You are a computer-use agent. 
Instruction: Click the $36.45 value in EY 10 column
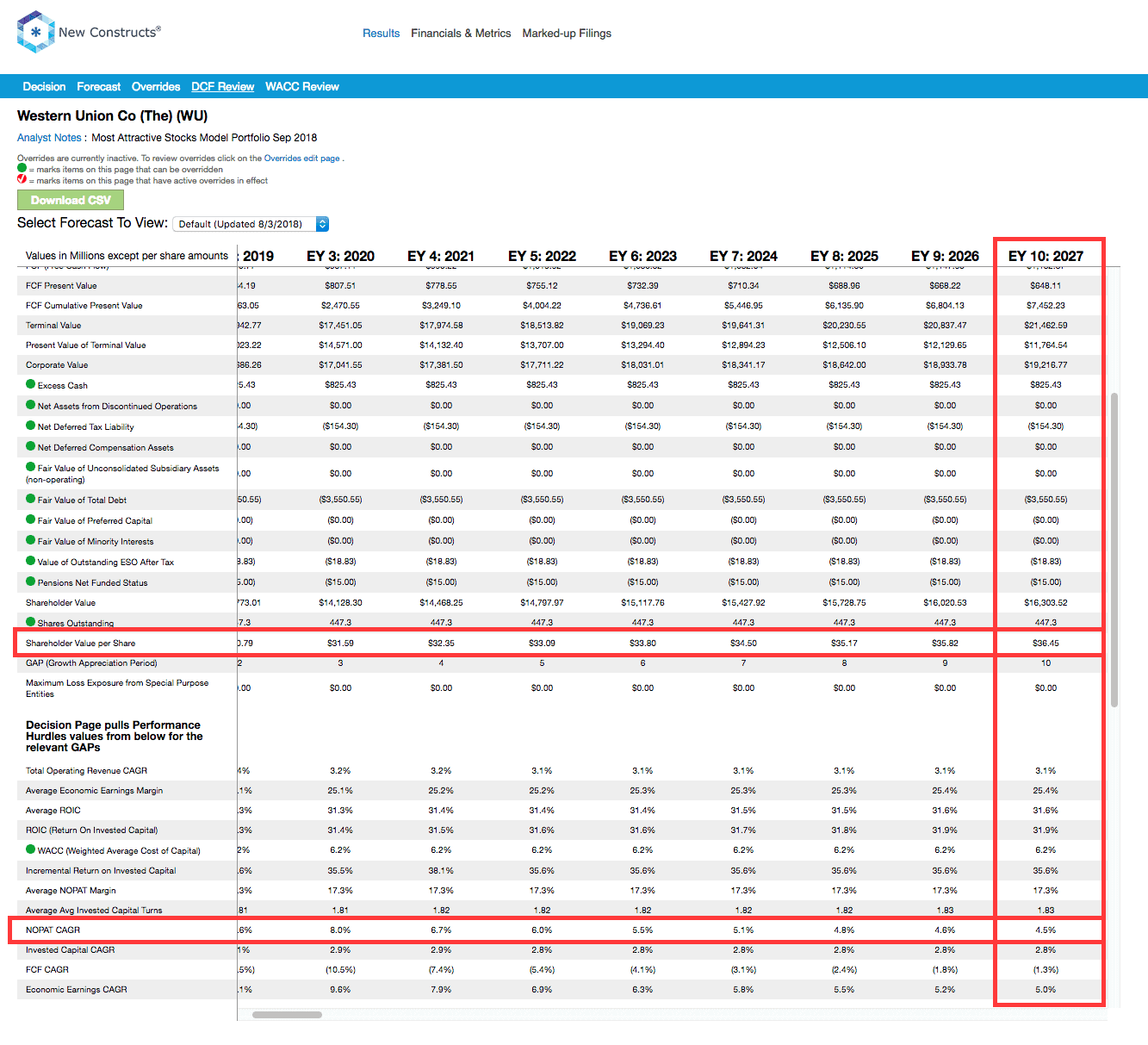coord(1046,644)
